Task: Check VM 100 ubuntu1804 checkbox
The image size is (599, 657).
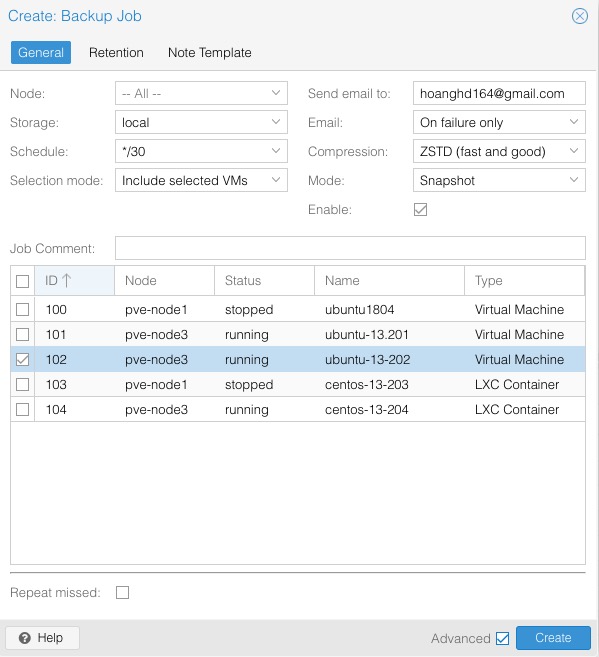Action: (x=22, y=310)
